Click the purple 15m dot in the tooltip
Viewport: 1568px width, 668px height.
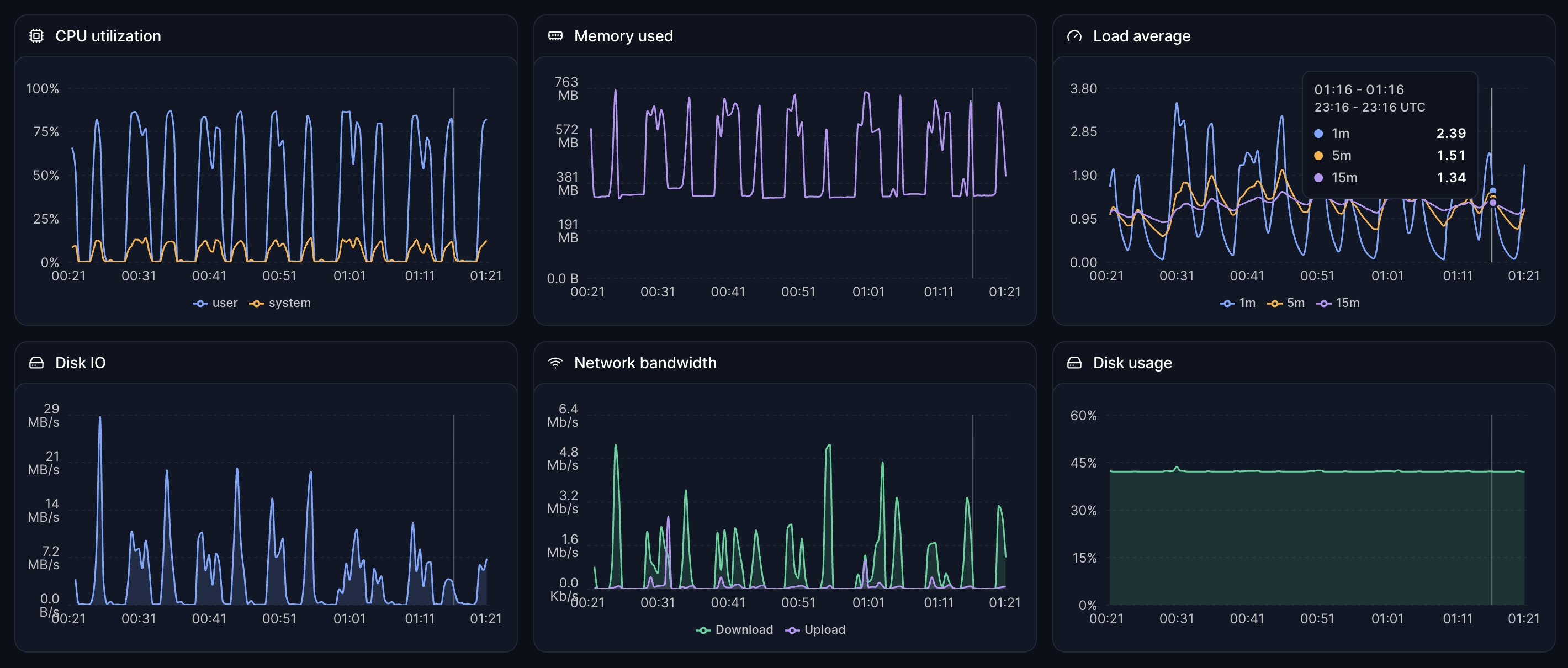(x=1318, y=177)
